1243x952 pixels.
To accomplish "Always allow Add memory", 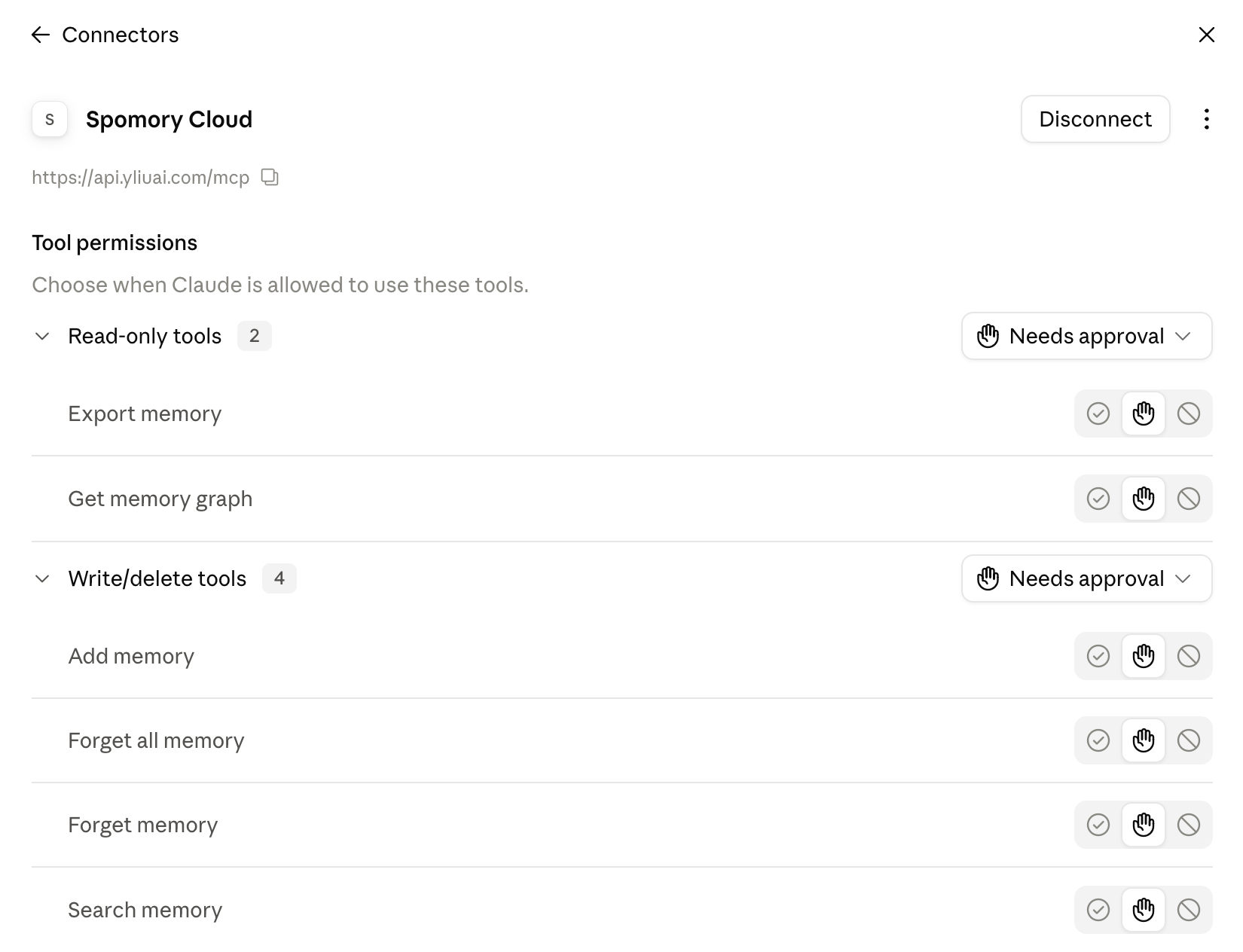I will click(x=1098, y=656).
